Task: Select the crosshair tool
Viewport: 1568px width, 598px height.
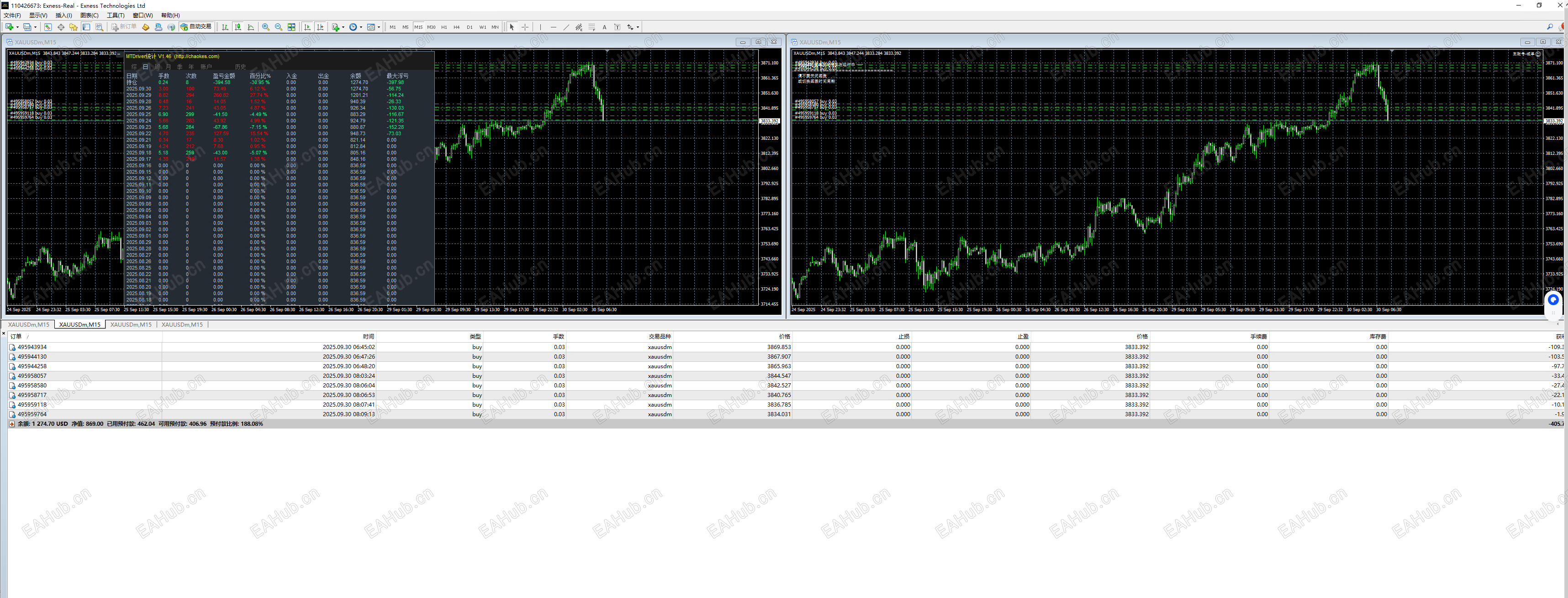Action: pyautogui.click(x=525, y=27)
